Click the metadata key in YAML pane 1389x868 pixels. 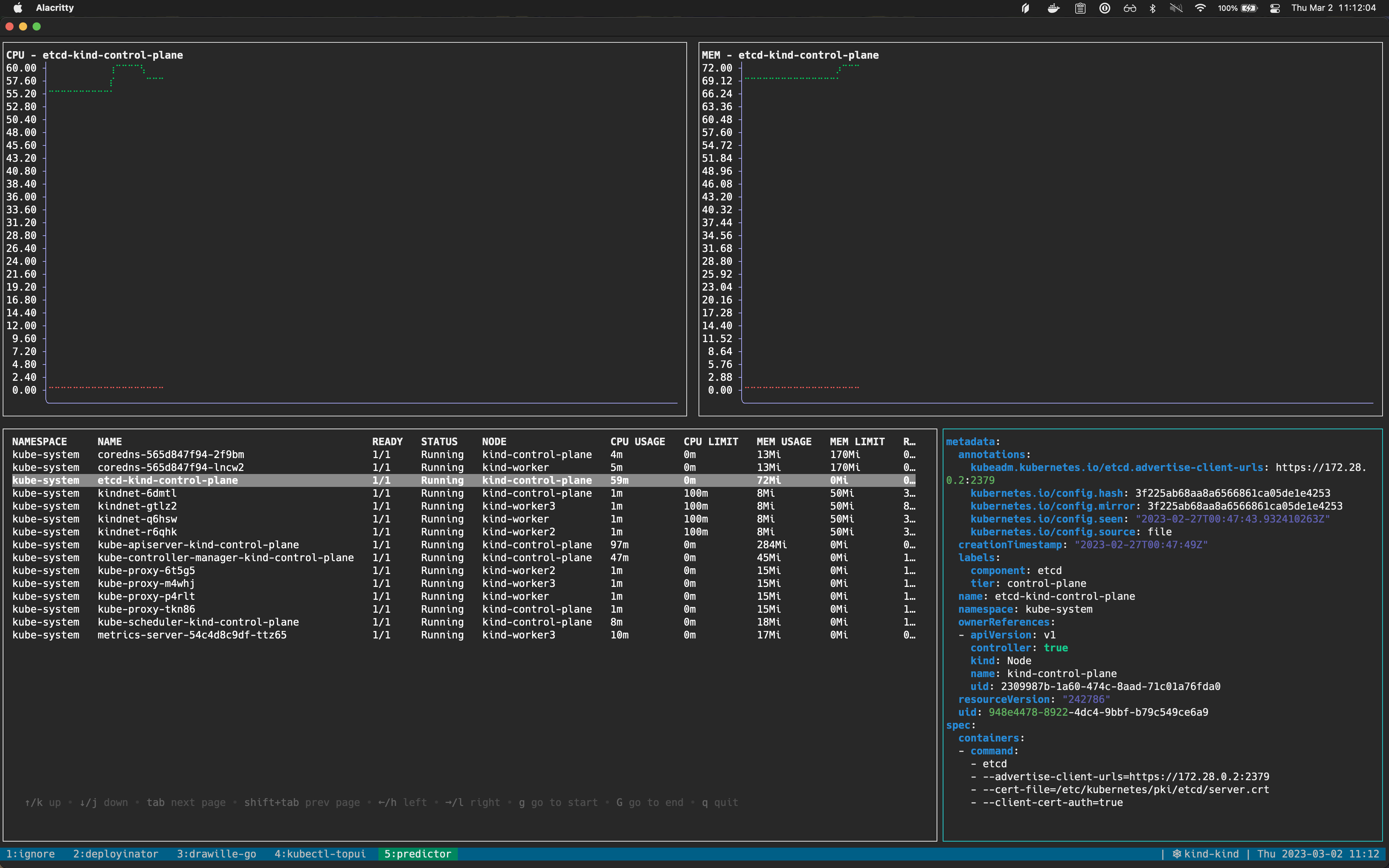970,441
